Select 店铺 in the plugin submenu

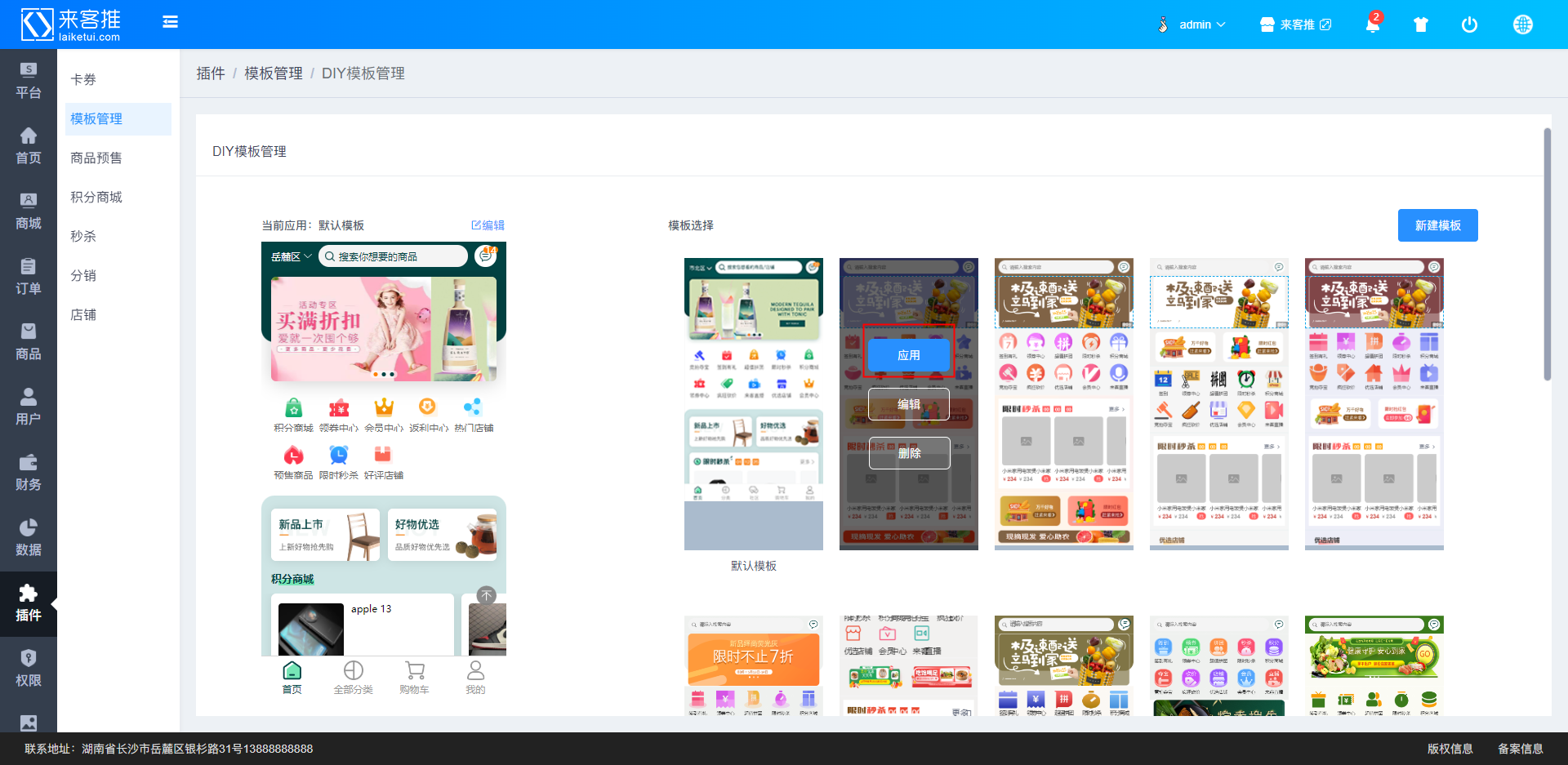pos(118,314)
